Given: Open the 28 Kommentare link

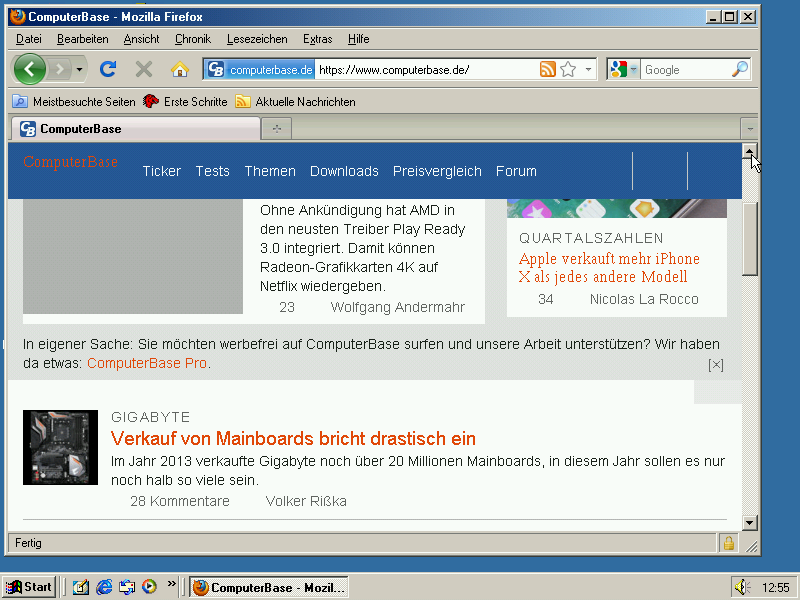Looking at the screenshot, I should [x=180, y=501].
